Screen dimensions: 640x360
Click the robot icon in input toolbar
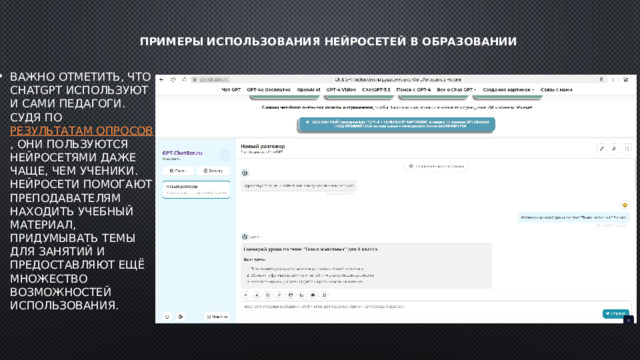pyautogui.click(x=313, y=295)
